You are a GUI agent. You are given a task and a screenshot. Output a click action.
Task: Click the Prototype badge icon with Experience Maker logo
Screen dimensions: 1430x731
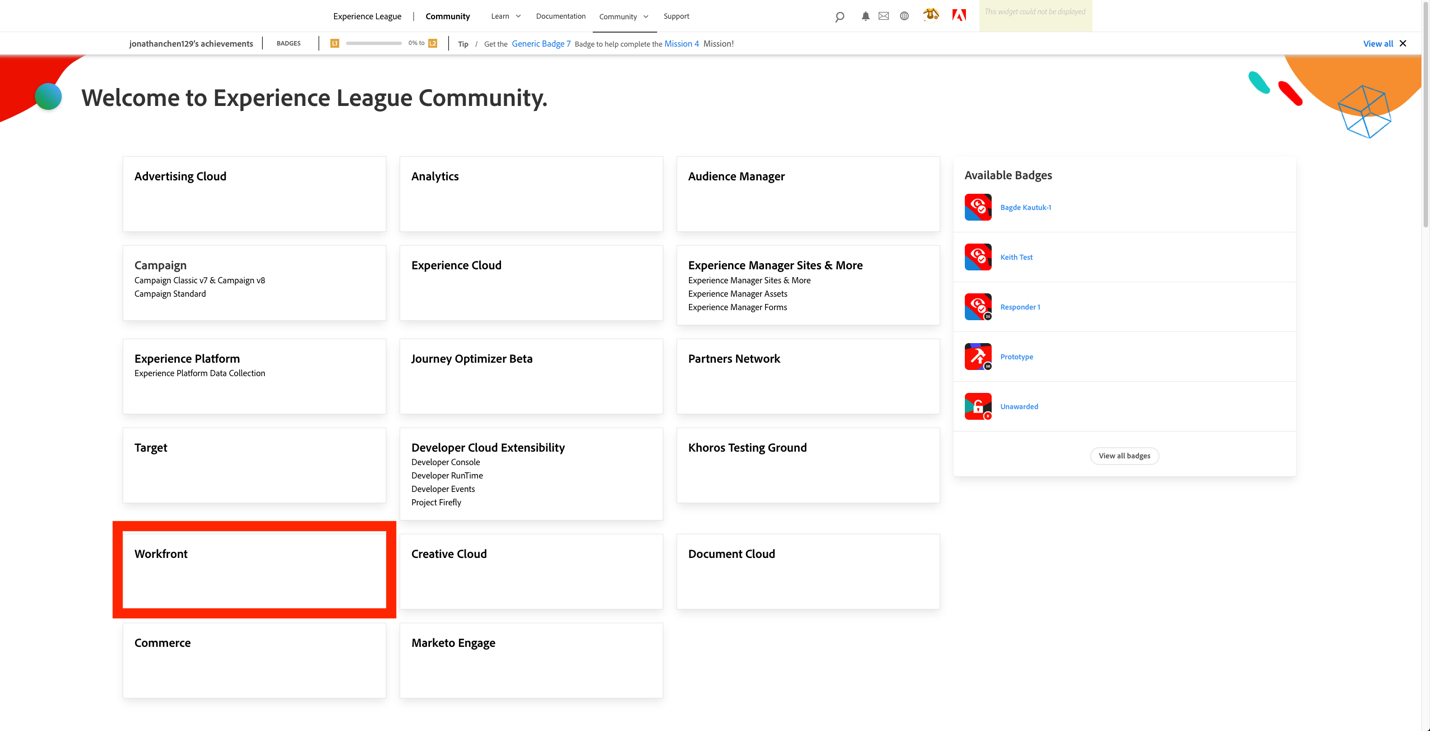click(x=977, y=356)
